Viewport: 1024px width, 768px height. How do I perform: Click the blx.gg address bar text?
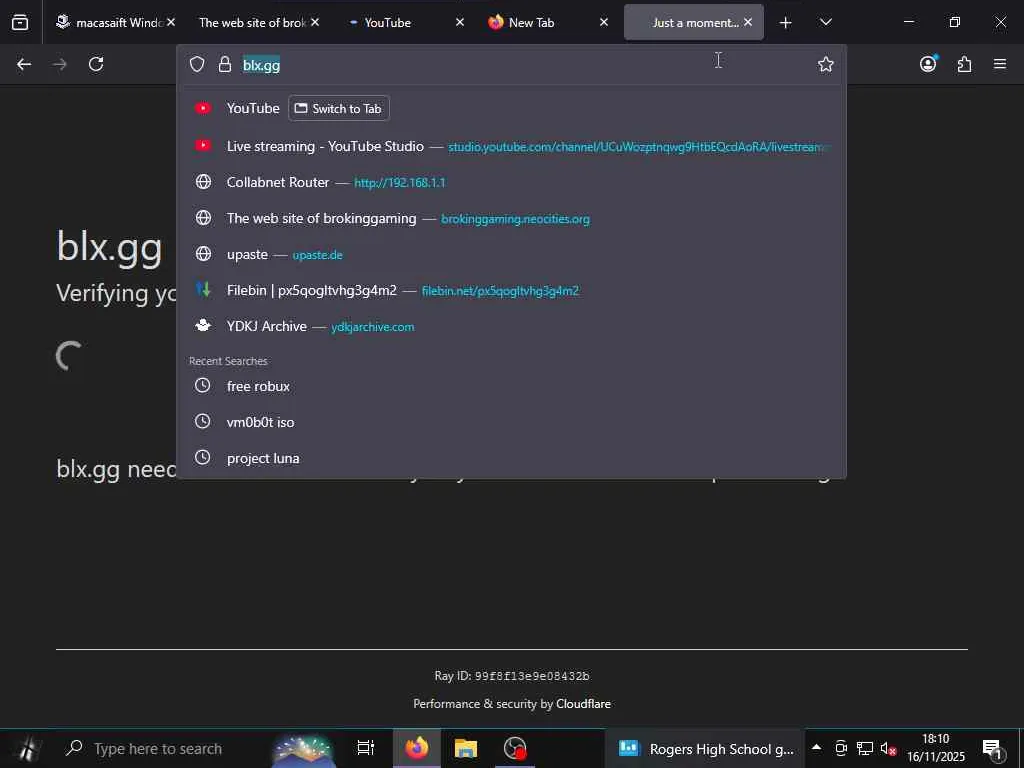[261, 65]
